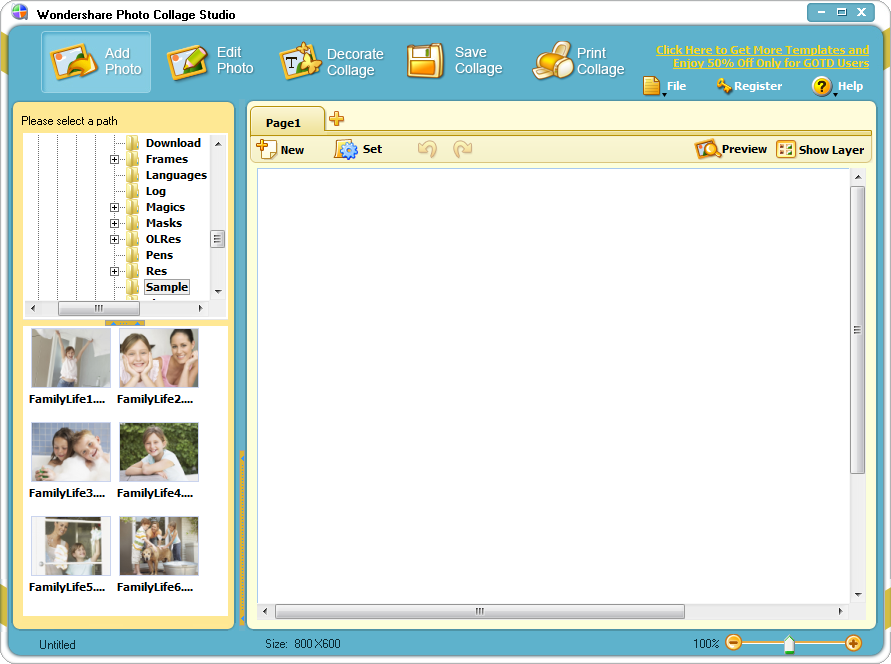Expand the Magics folder
This screenshot has height=664, width=891.
pos(114,207)
